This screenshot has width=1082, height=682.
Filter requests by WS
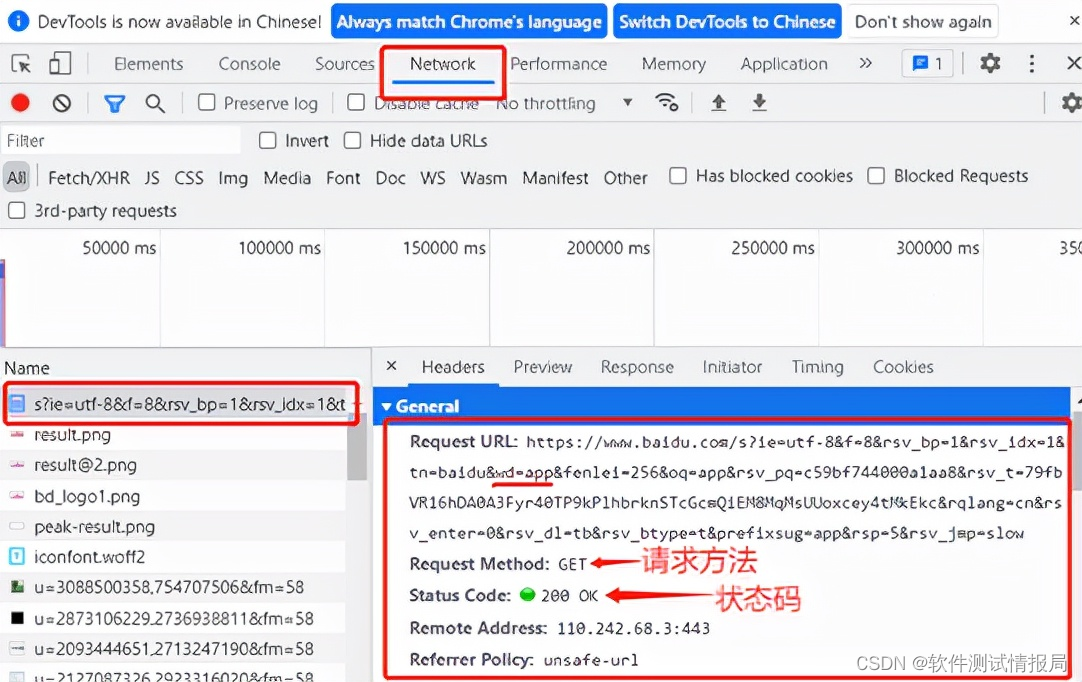pyautogui.click(x=433, y=178)
